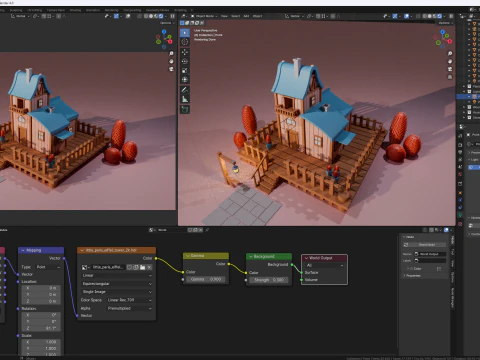480x360 pixels.
Task: Open the Alpha Premultiplied dropdown
Action: (x=130, y=308)
